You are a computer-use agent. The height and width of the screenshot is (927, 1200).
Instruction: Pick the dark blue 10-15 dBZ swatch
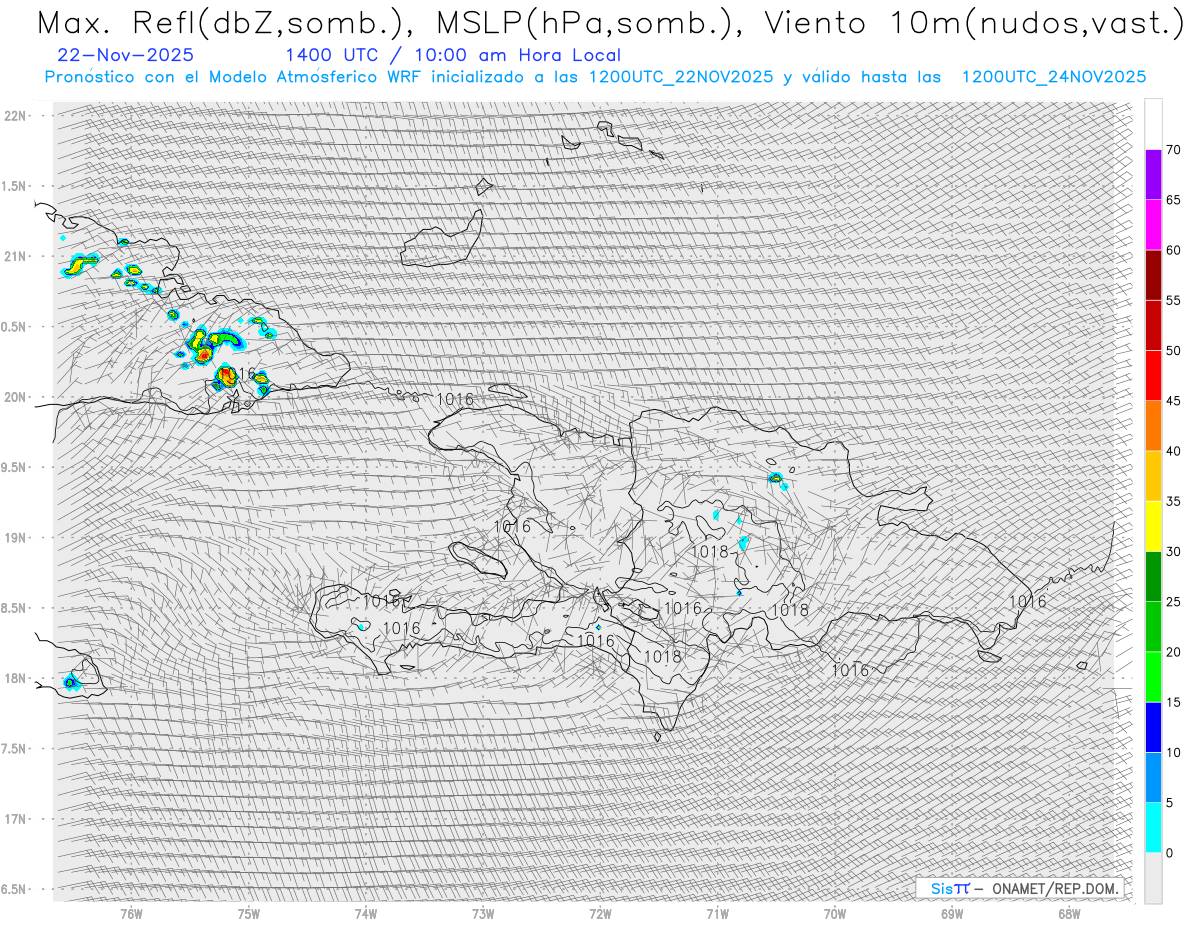[1153, 727]
